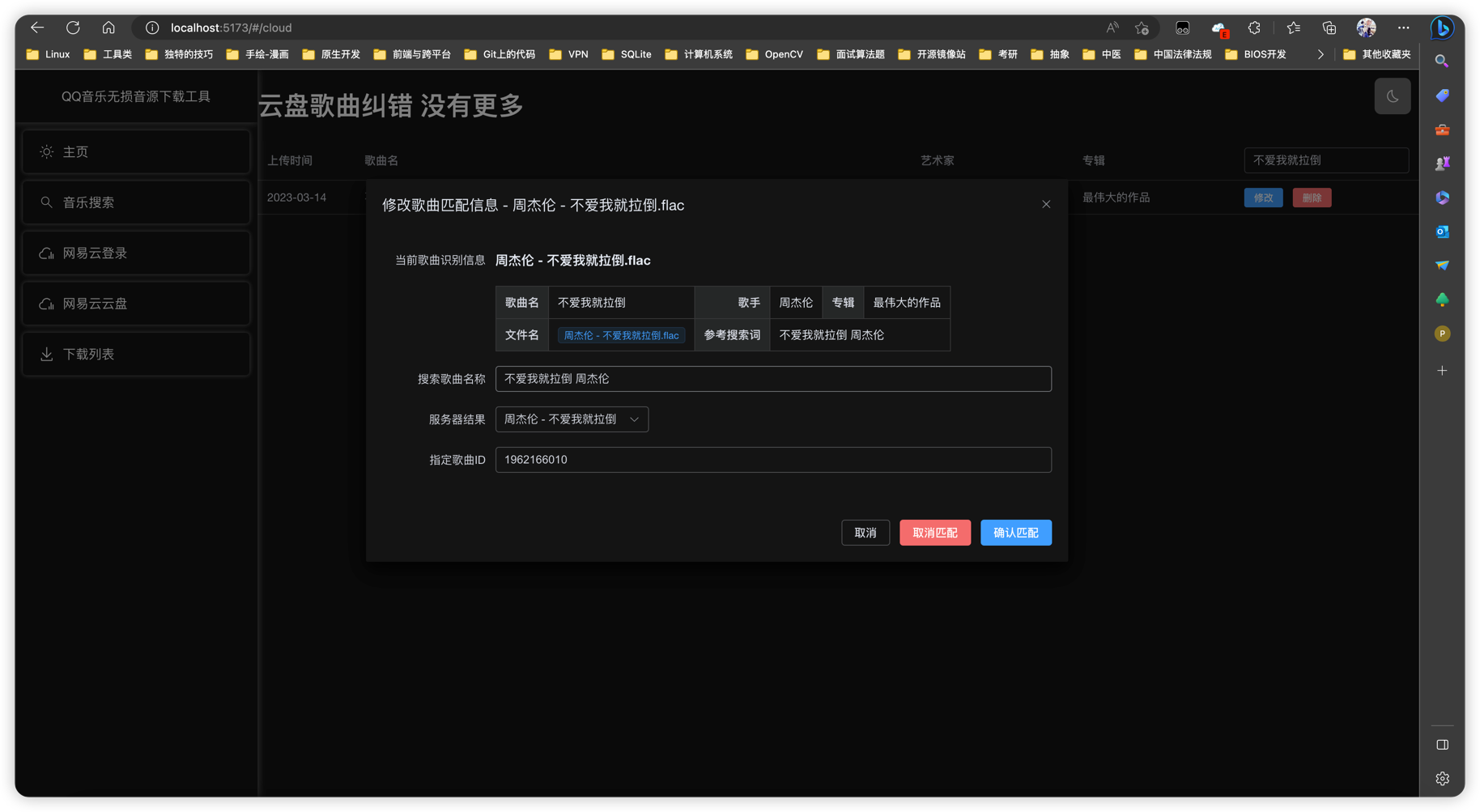Open the yellow P sidebar icon
Screen dimensions: 1480x812
click(x=1442, y=334)
